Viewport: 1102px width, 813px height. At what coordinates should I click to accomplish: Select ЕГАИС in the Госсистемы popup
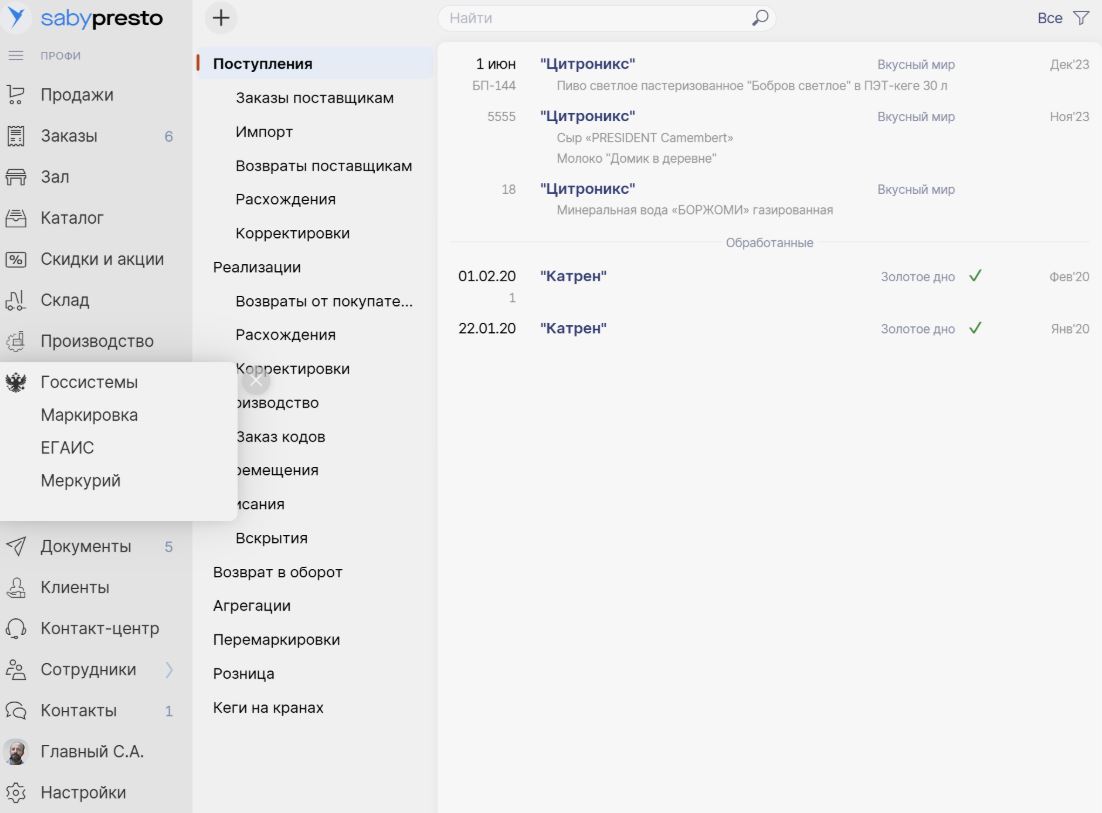point(67,448)
